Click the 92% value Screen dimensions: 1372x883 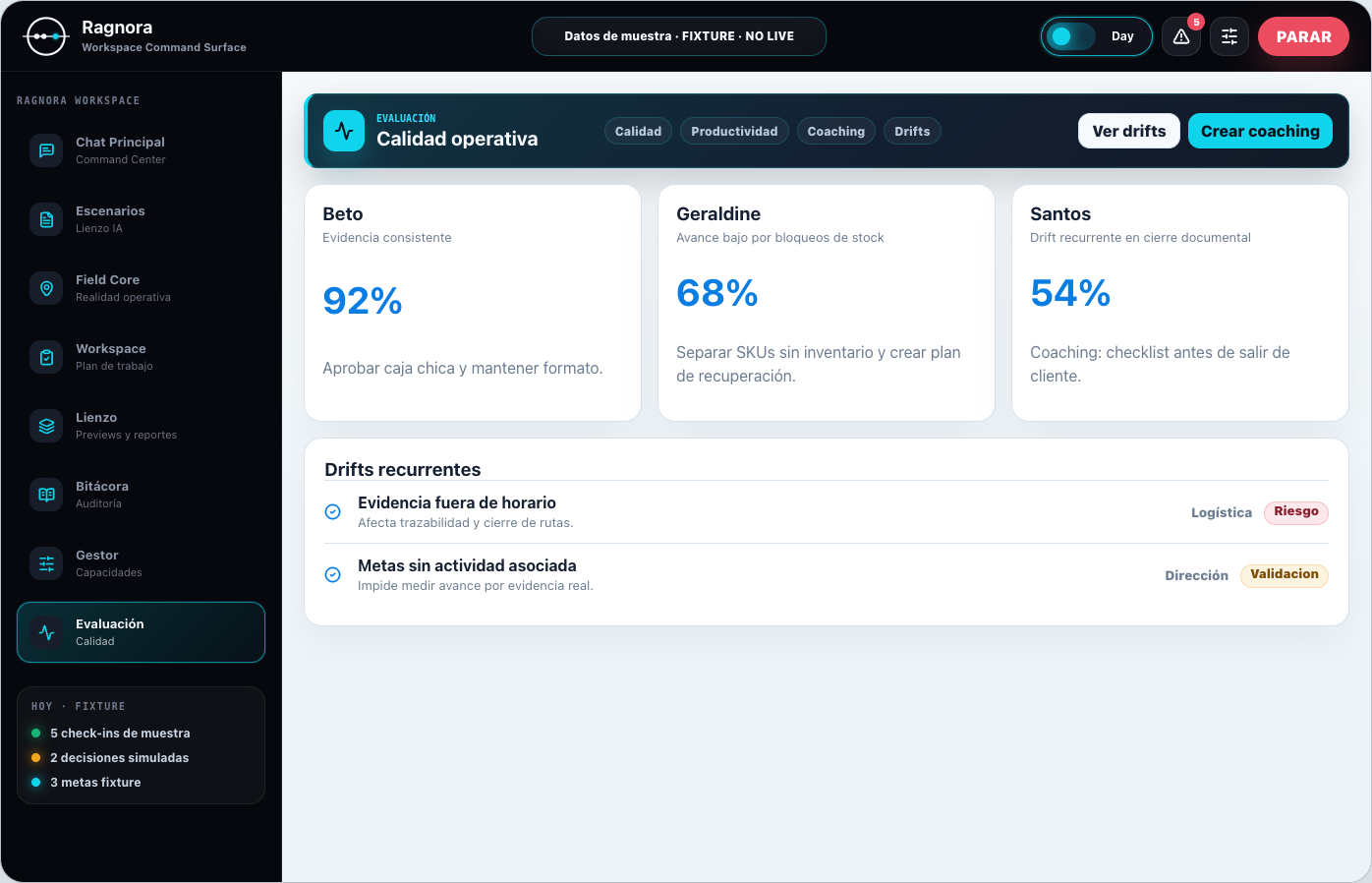(x=363, y=301)
